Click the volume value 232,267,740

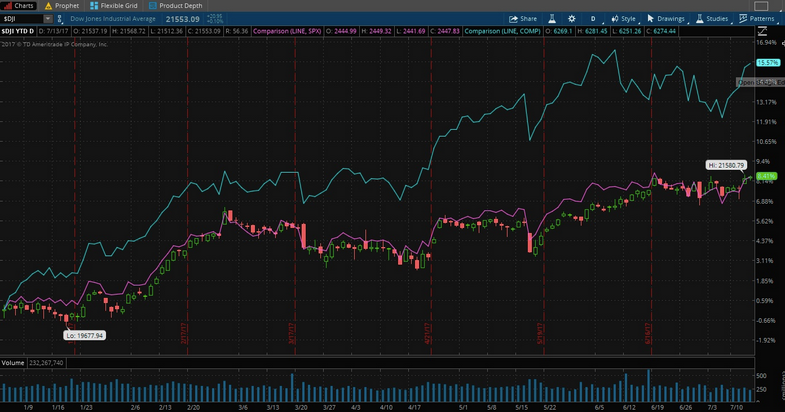pos(46,362)
